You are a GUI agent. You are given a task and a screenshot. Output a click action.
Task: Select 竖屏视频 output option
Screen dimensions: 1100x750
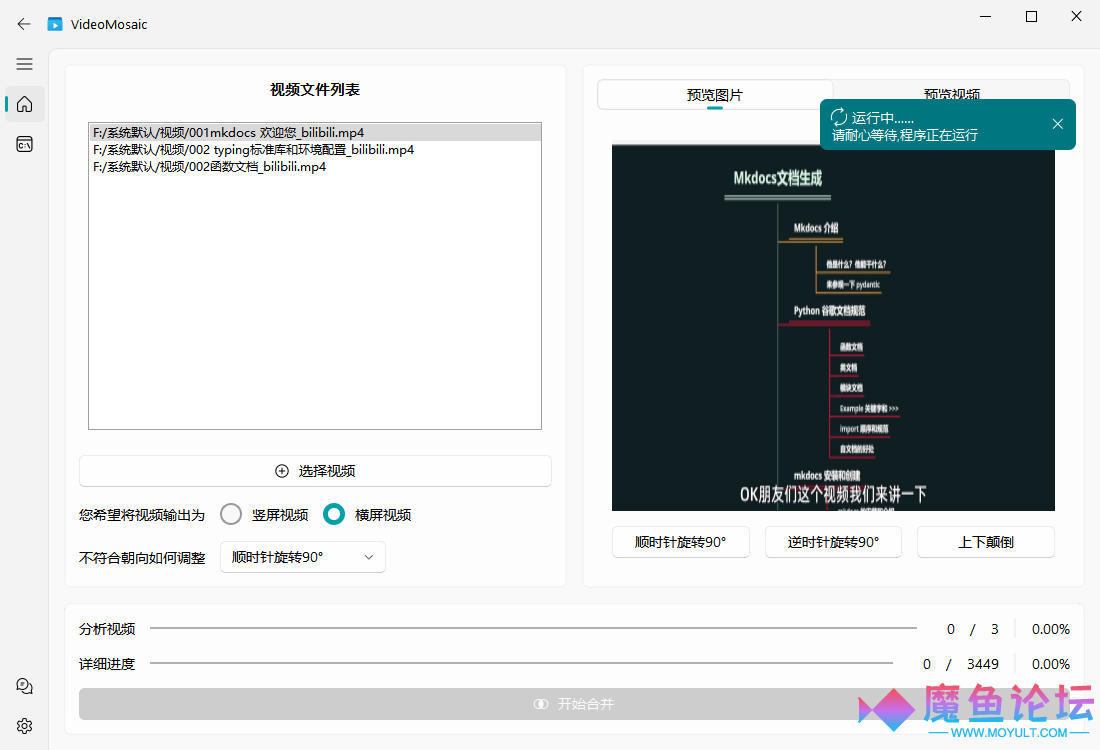[231, 514]
